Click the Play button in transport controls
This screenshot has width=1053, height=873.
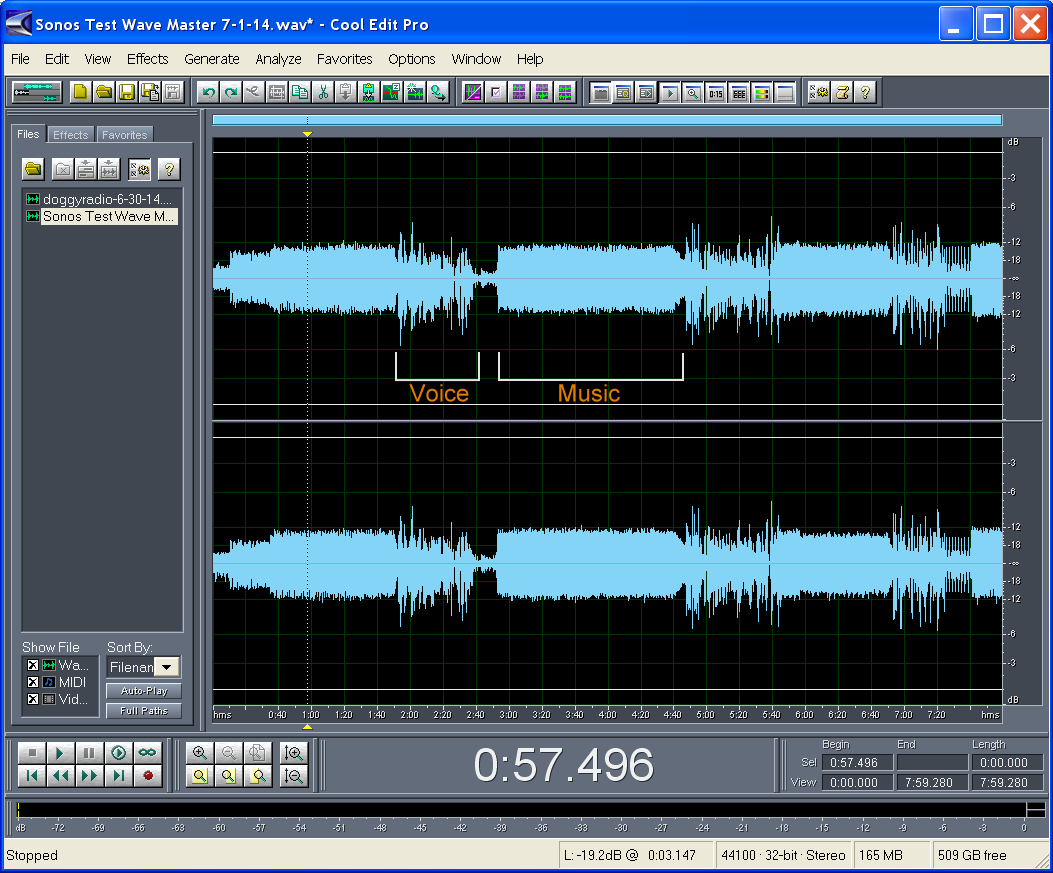tap(60, 753)
